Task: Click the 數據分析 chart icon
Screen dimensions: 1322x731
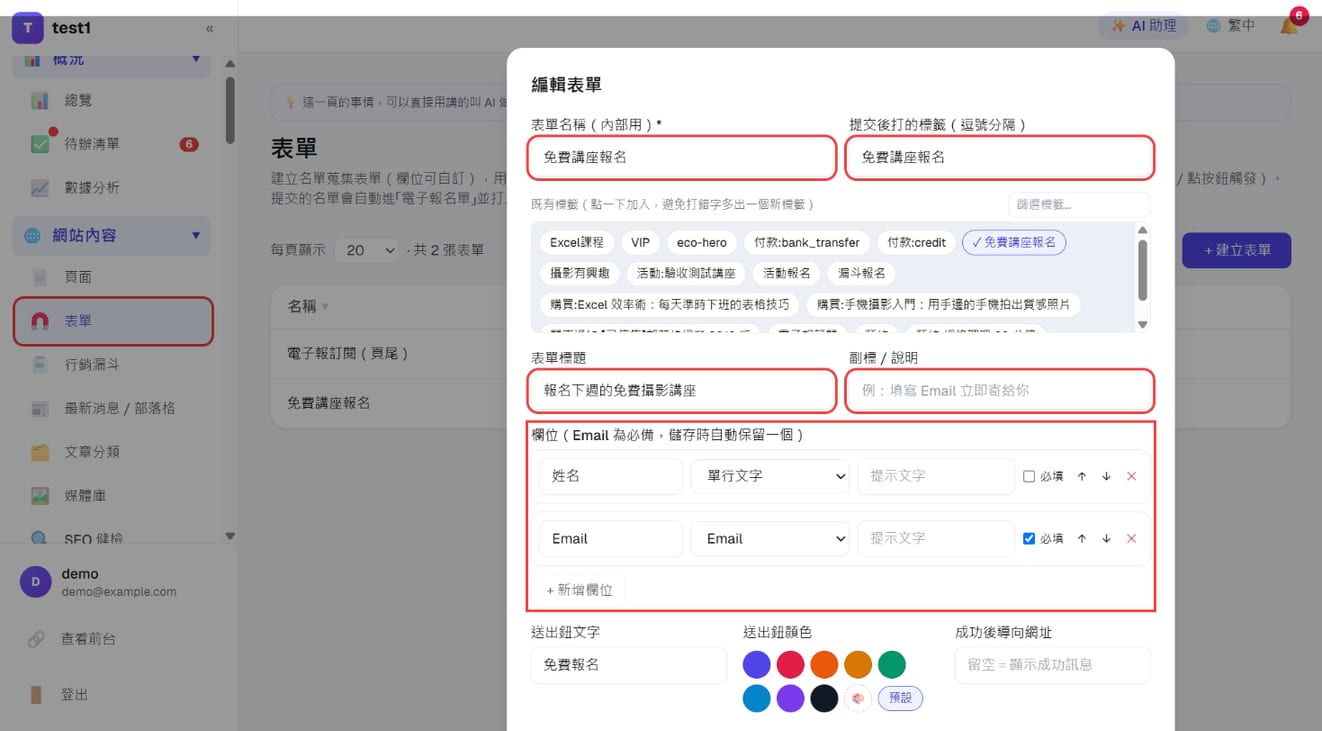Action: 40,187
